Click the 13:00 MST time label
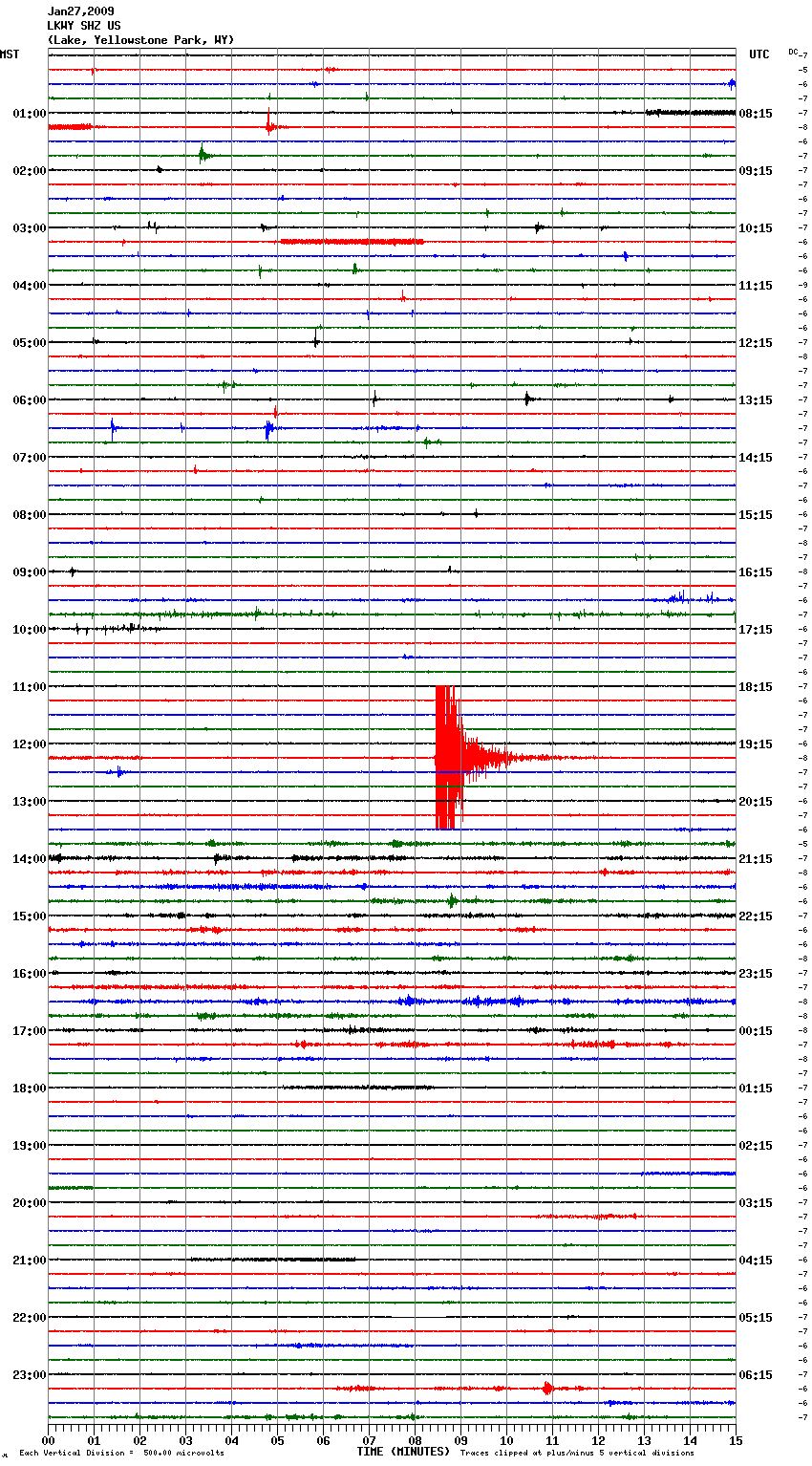Screen dimensions: 812x1466 29,802
